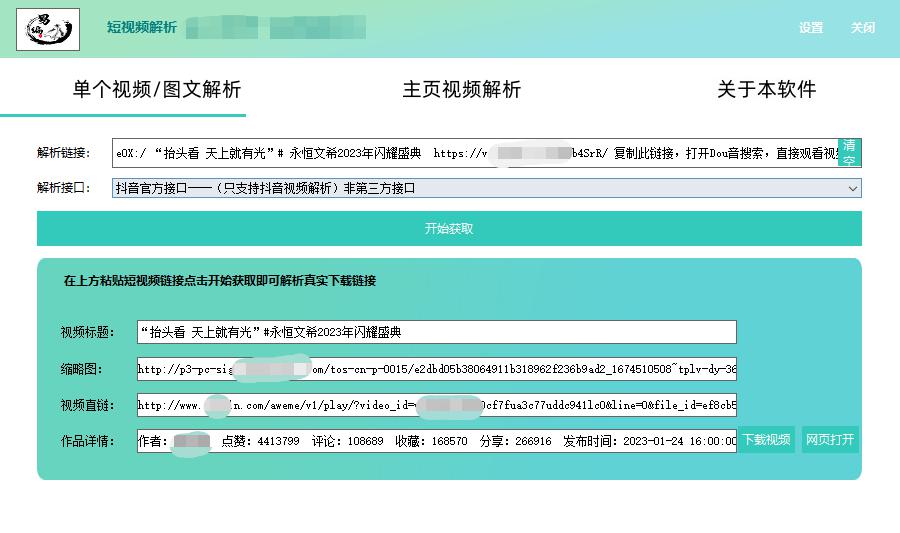
Task: Open 设置 in the header
Action: coord(811,28)
